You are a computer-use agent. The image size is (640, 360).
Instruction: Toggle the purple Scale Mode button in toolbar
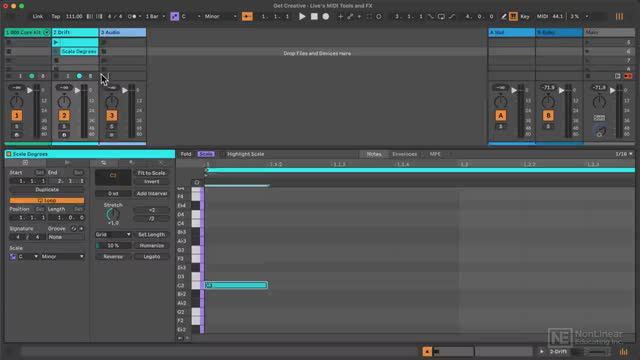[174, 16]
